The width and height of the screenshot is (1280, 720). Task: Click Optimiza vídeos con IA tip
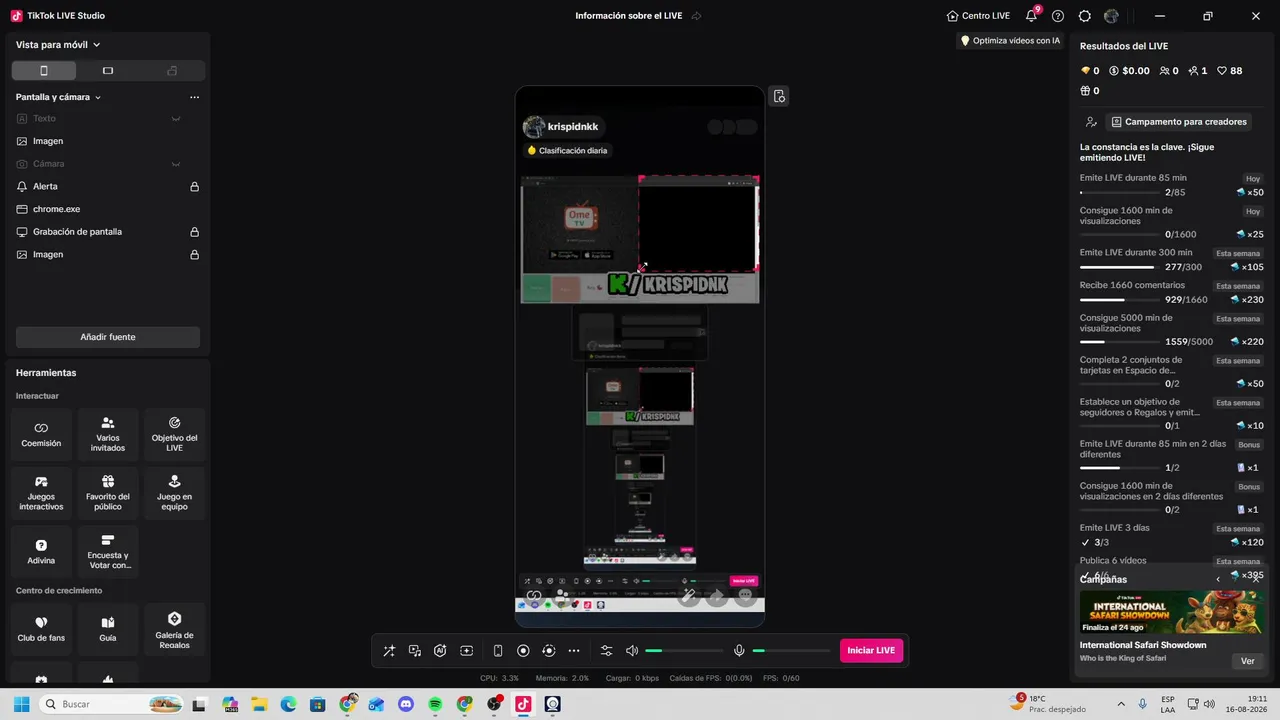[1010, 41]
